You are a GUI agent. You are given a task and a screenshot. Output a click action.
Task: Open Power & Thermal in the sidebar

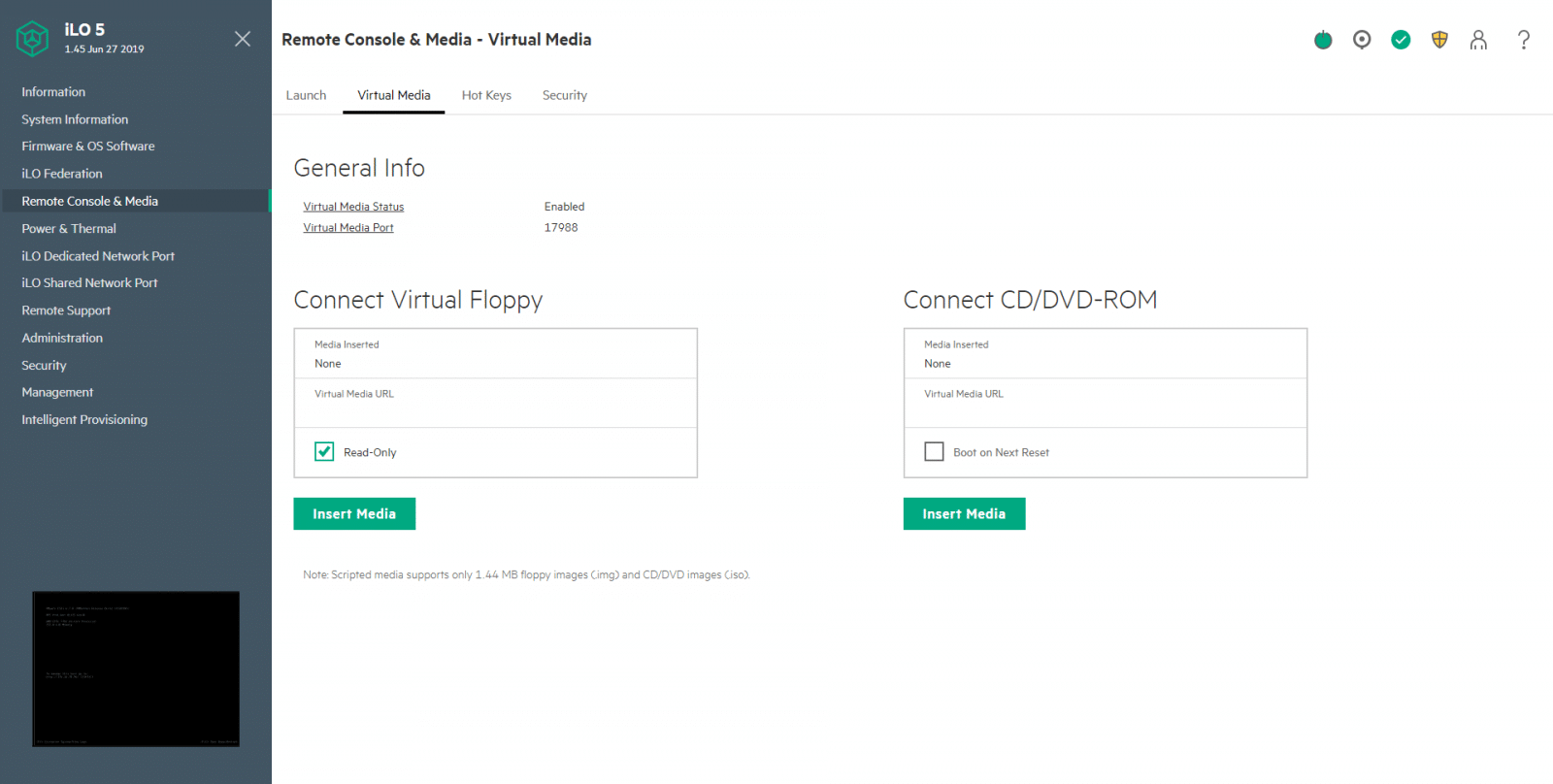pyautogui.click(x=69, y=229)
